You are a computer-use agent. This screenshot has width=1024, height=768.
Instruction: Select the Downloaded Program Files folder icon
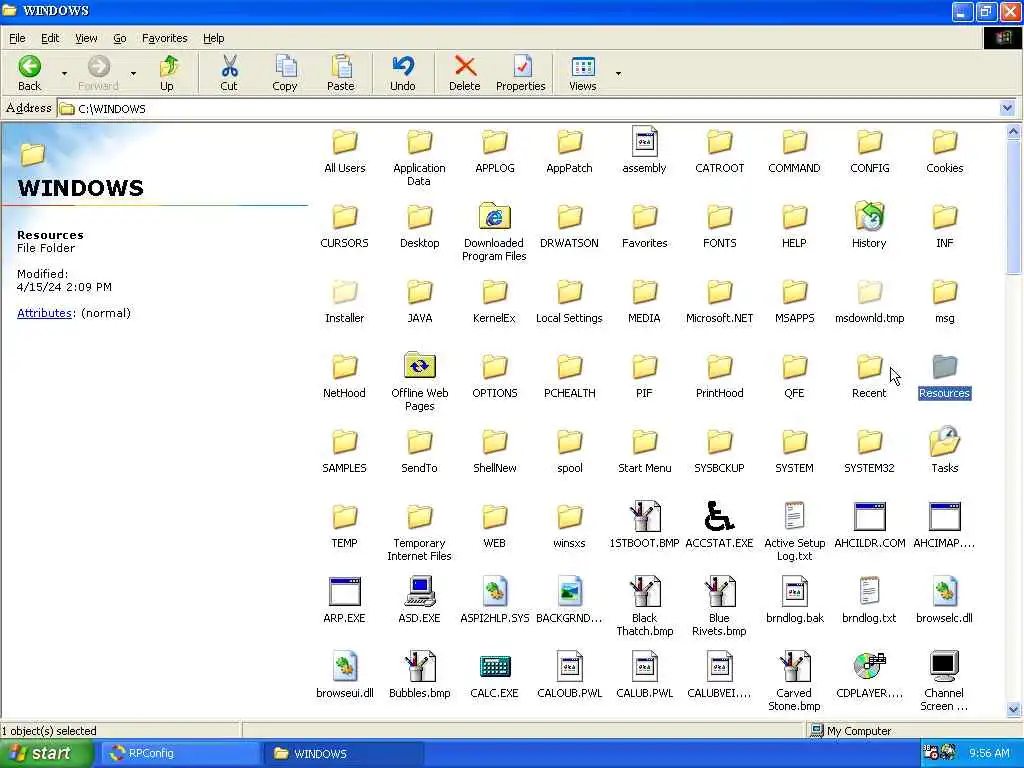point(494,216)
